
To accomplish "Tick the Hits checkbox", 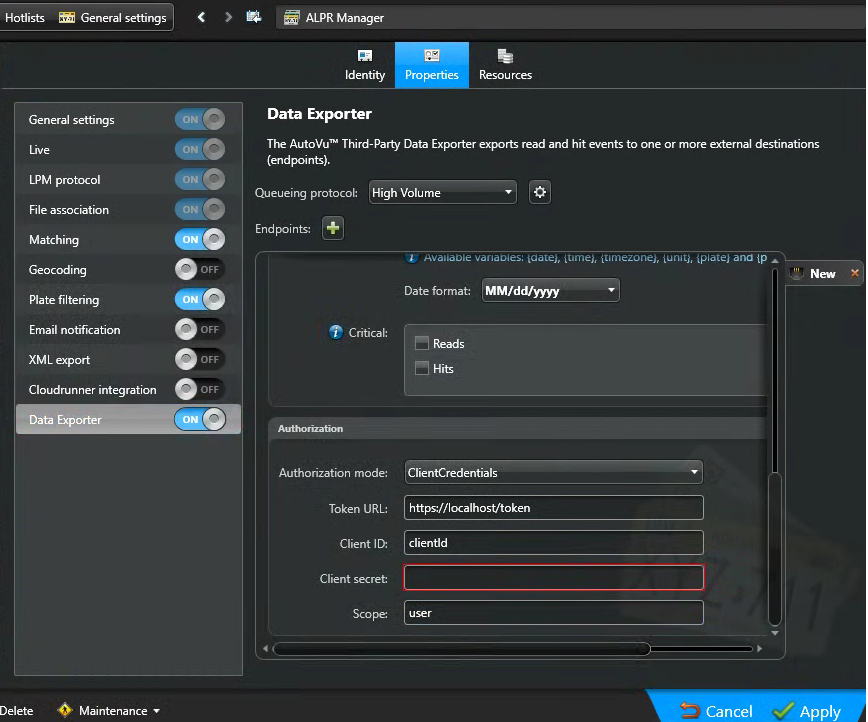I will 422,368.
